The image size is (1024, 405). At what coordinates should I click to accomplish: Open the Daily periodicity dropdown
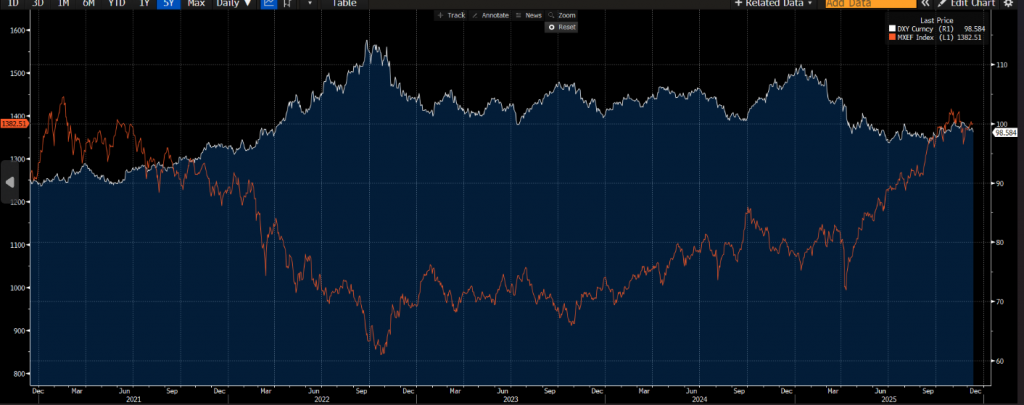[234, 4]
